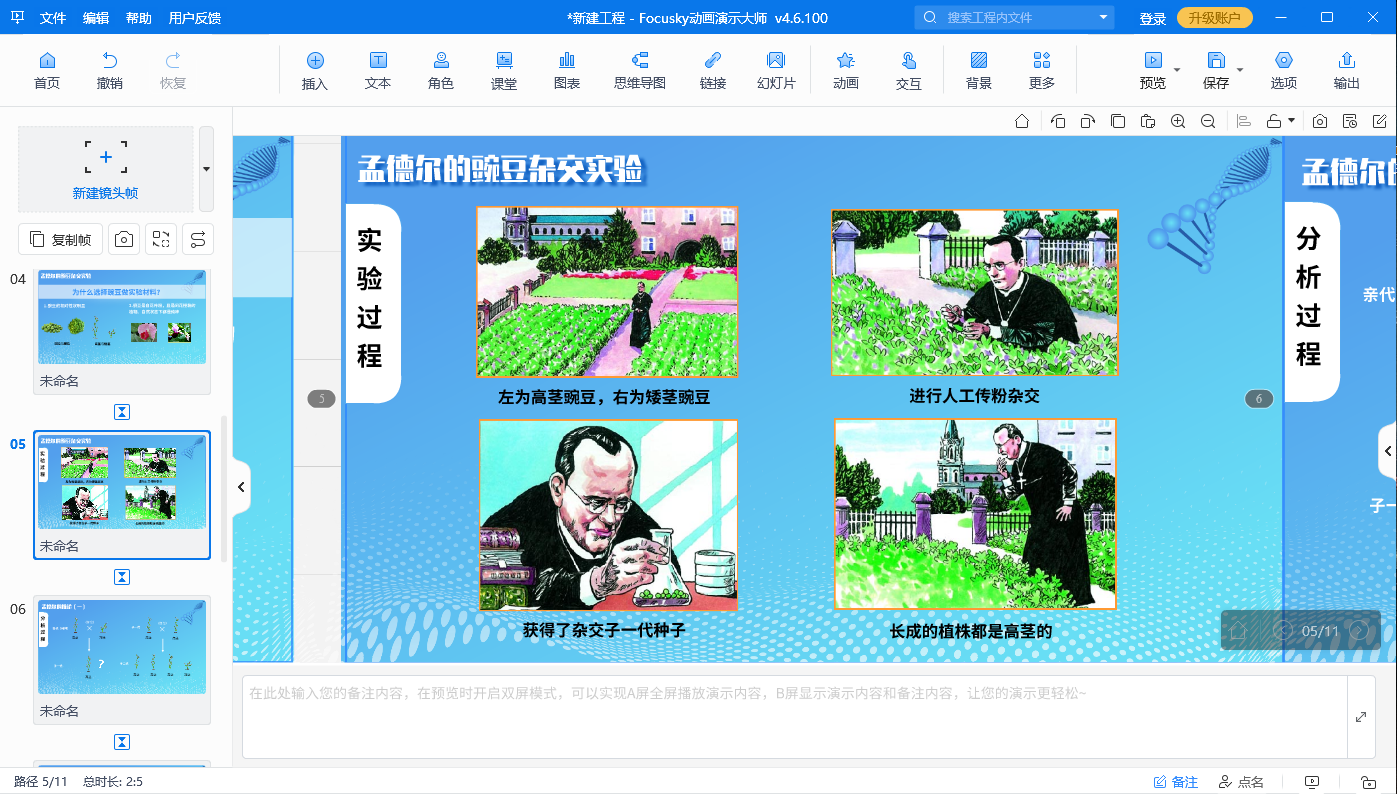Click the frame 6 marker on canvas

[1259, 399]
